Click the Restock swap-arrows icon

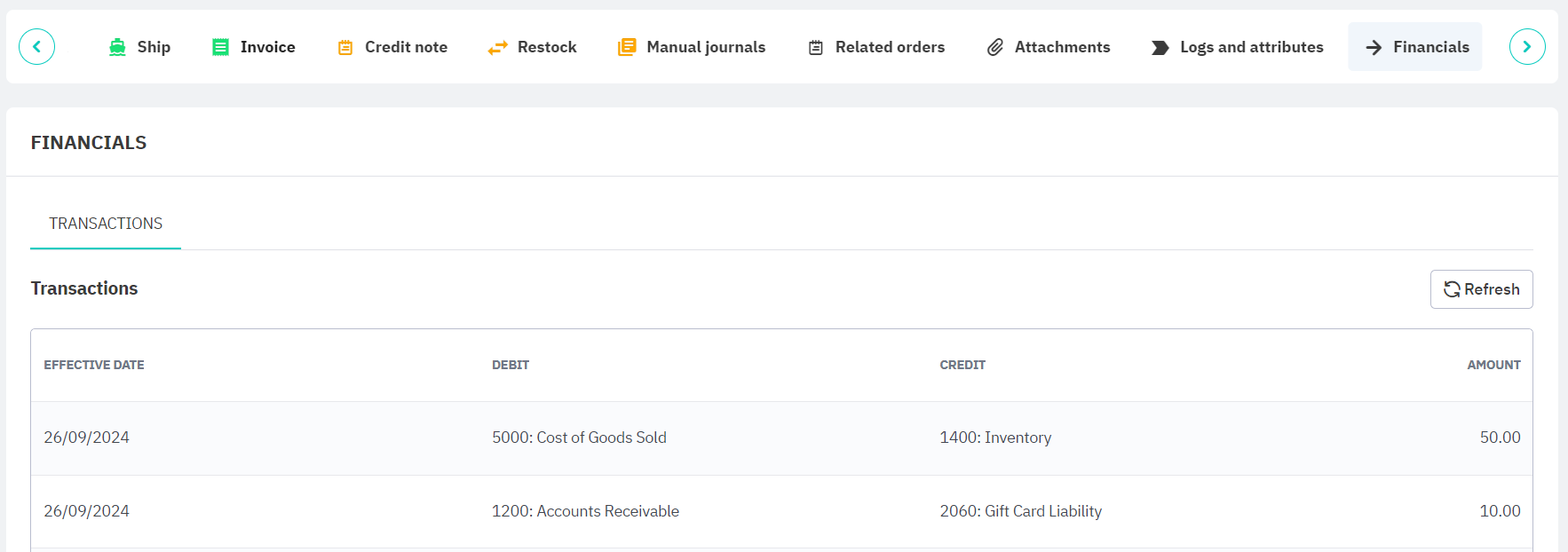click(498, 48)
